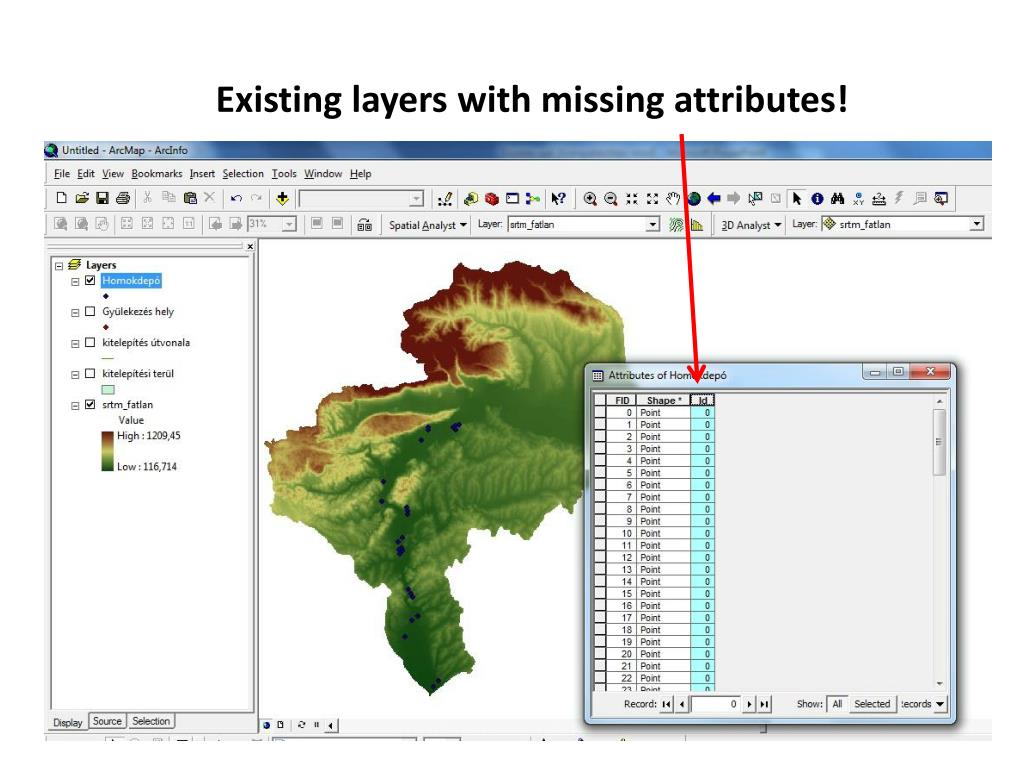This screenshot has width=1024, height=768.
Task: Collapse the Homokdepó layer legend
Action: tap(75, 281)
